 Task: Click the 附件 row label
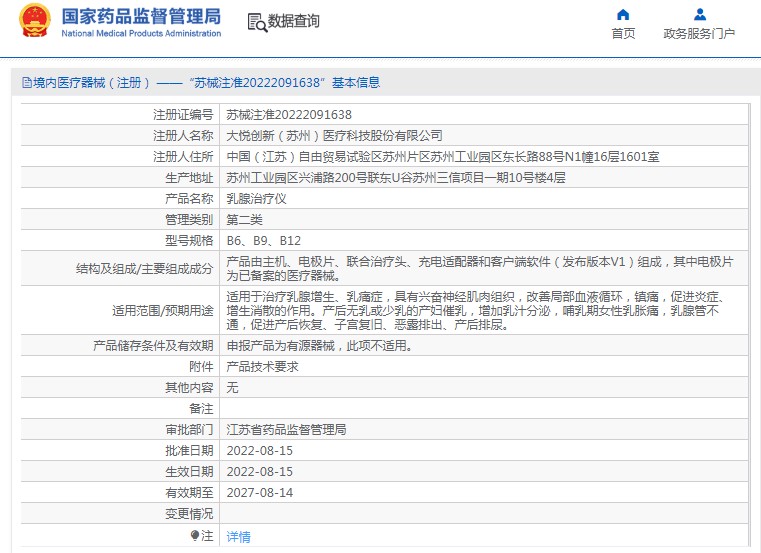201,367
